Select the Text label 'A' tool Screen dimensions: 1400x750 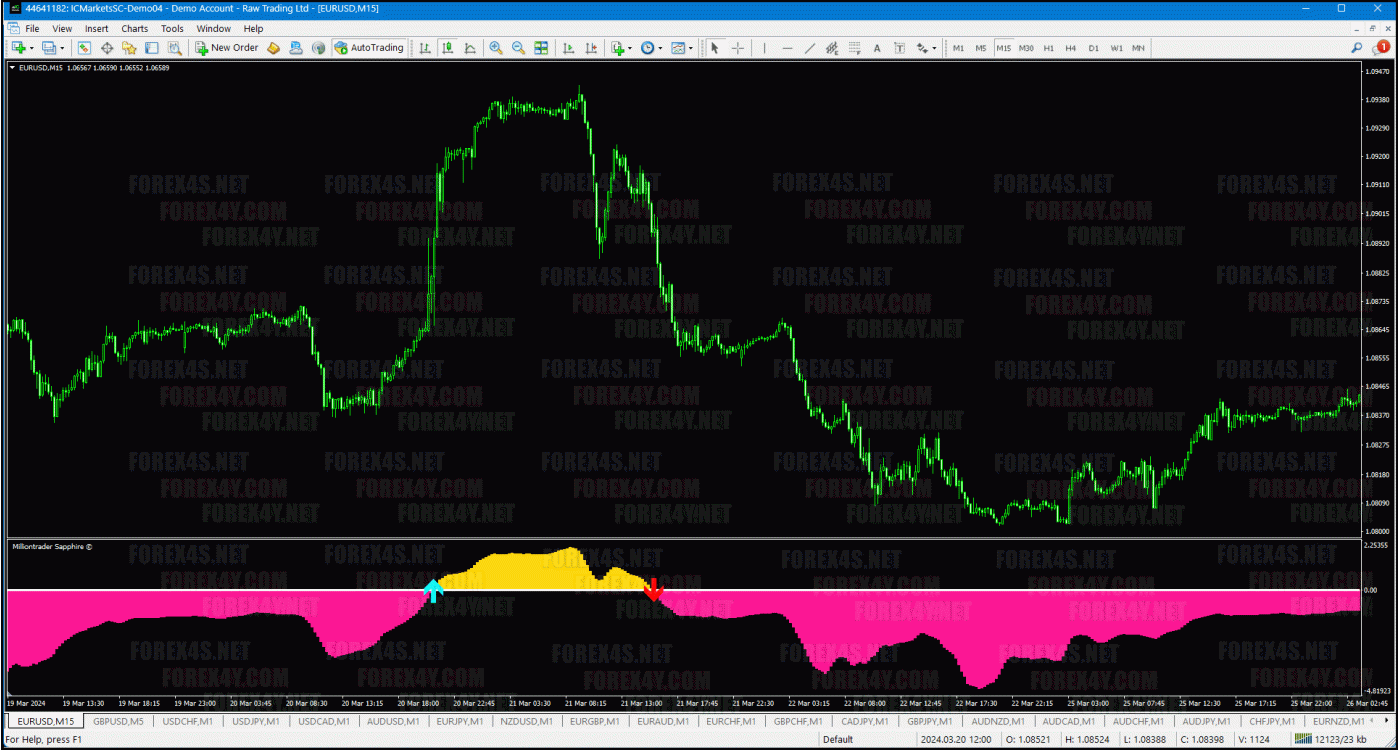pos(877,48)
